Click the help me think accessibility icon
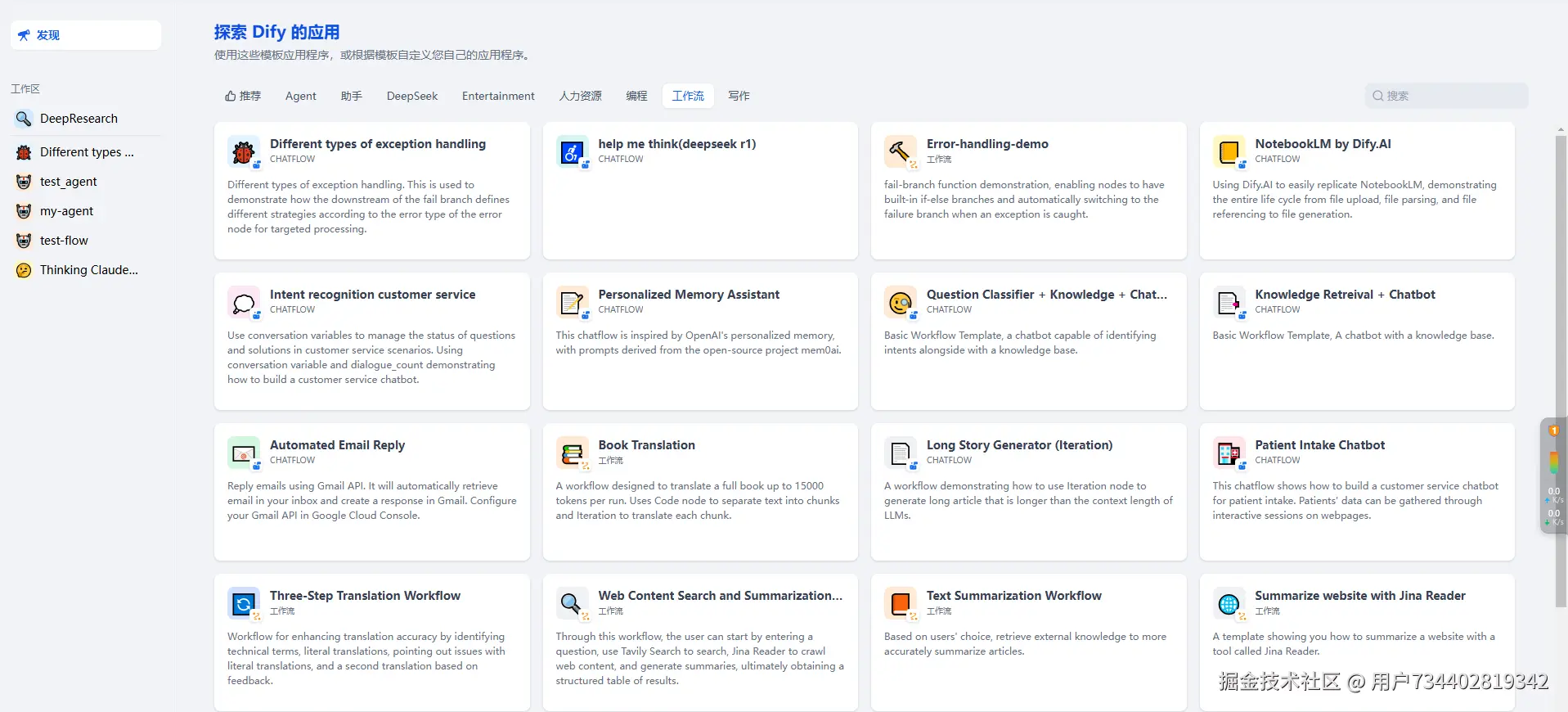Image resolution: width=1568 pixels, height=712 pixels. [572, 151]
